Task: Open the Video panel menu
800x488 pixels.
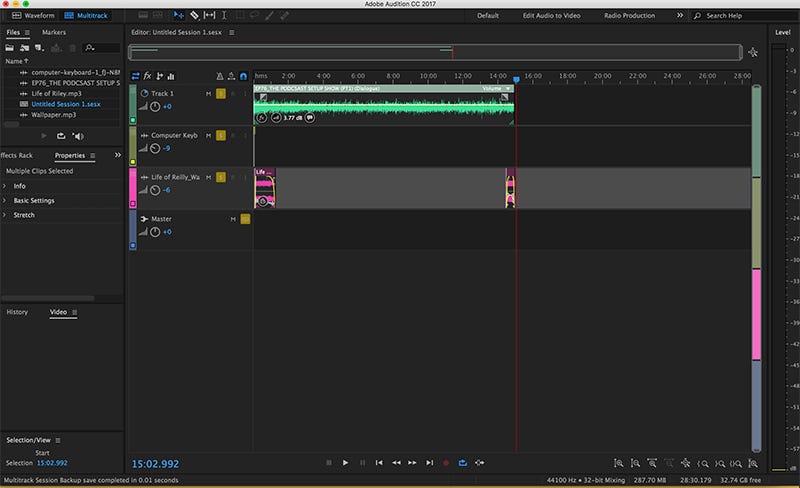Action: click(x=74, y=312)
